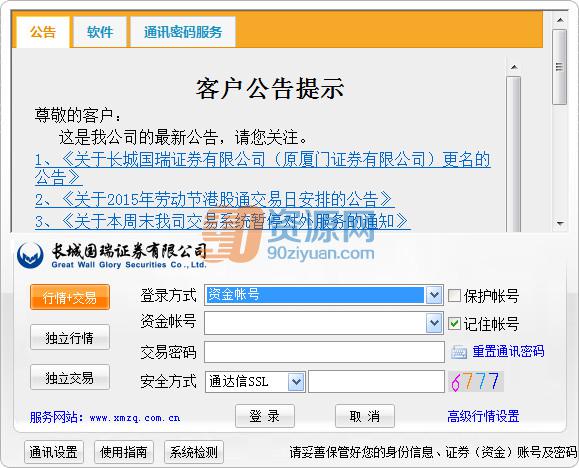
Task: Click the outer scrollbar up arrow
Action: (560, 20)
